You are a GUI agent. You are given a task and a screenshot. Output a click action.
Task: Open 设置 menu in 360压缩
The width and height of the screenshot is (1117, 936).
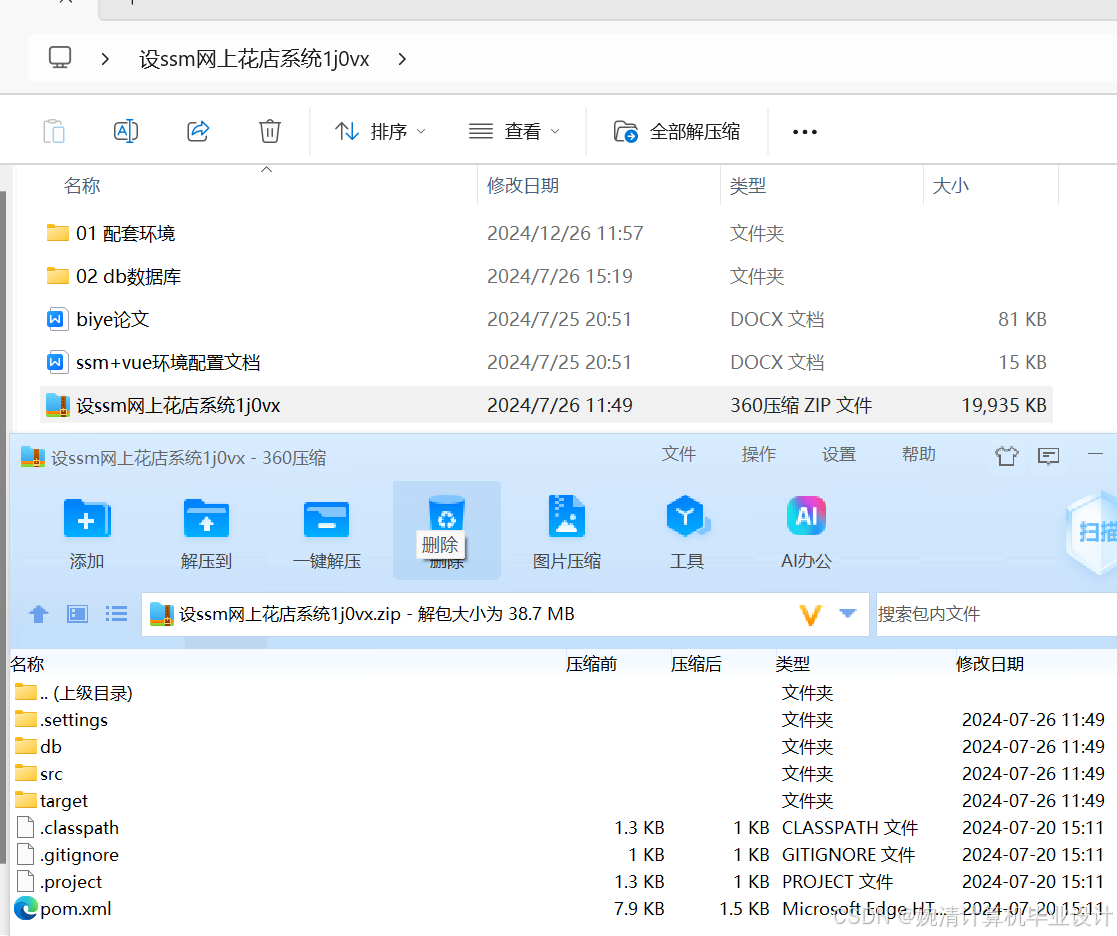coord(838,454)
